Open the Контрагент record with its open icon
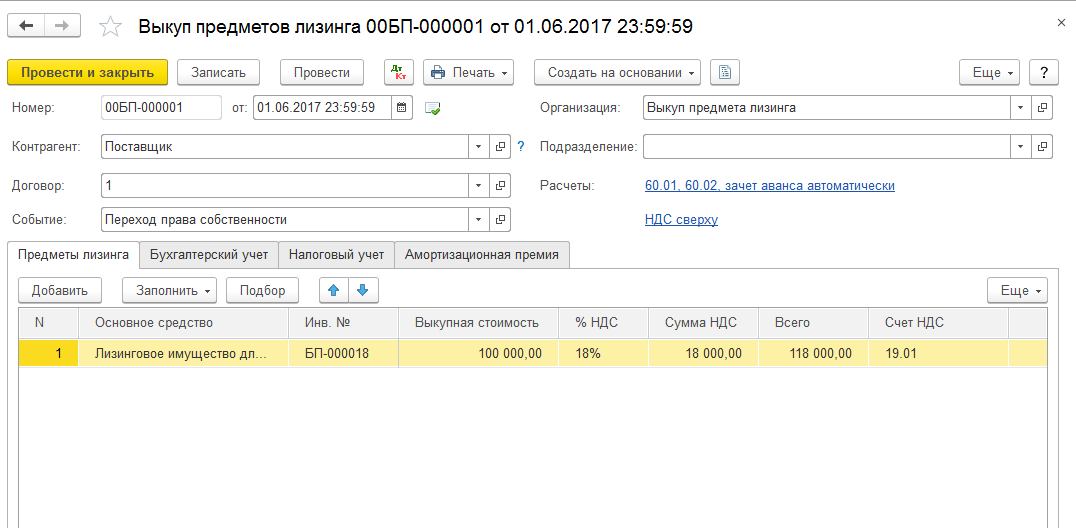 click(500, 146)
